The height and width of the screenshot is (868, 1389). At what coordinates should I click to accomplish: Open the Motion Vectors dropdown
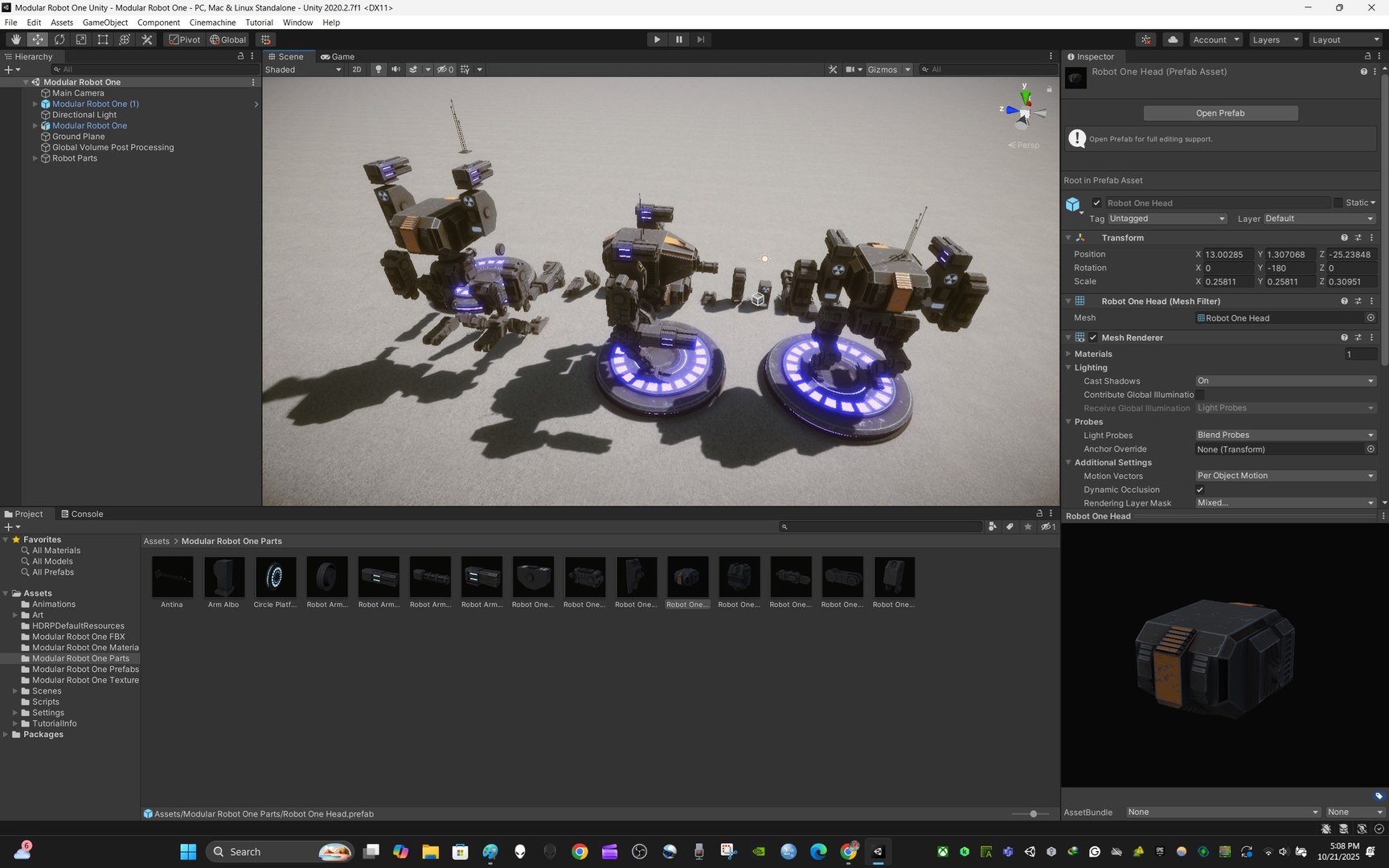coord(1285,476)
